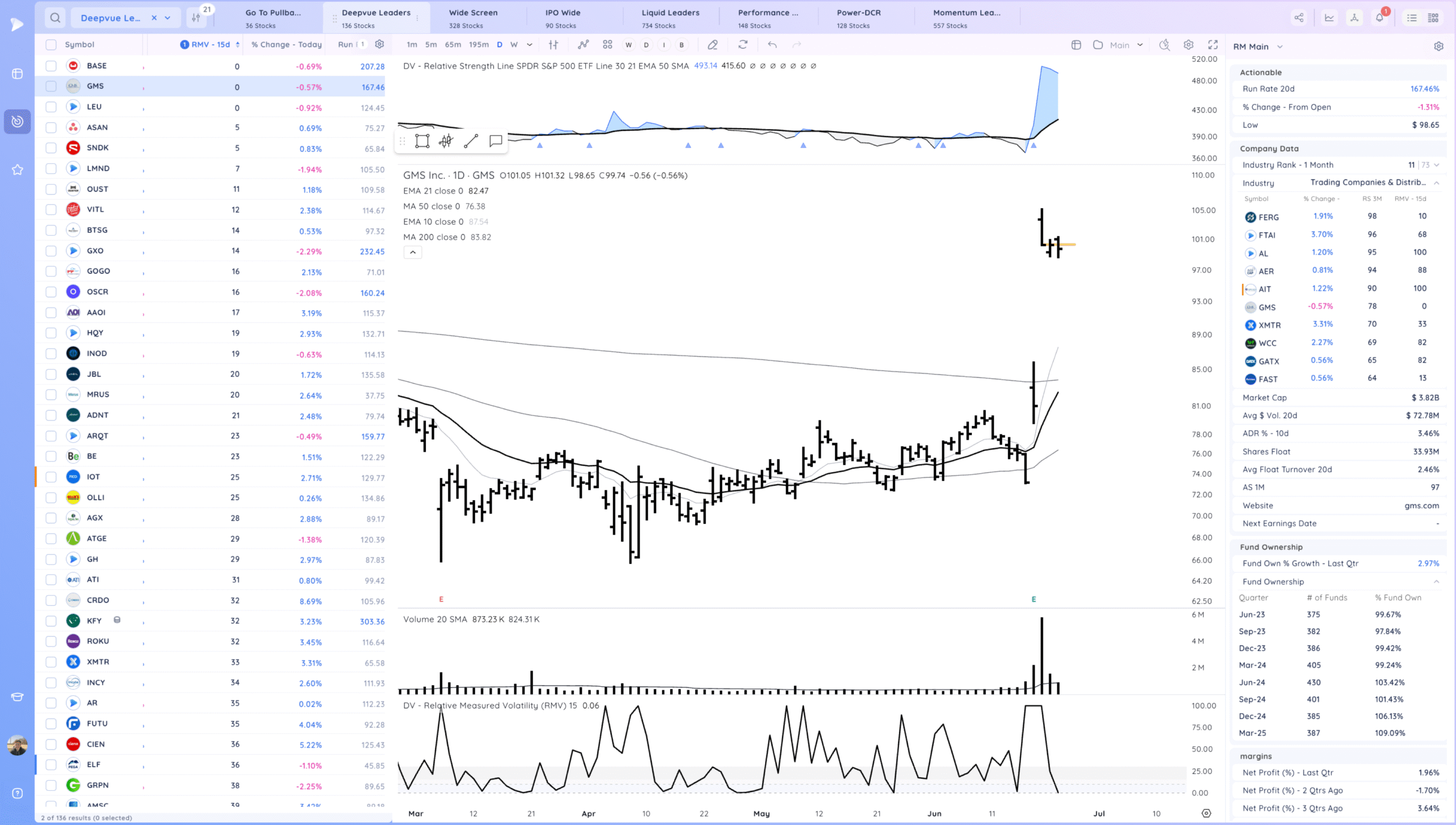Viewport: 1456px width, 825px height.
Task: Check the BASE row checkbox
Action: (x=51, y=66)
